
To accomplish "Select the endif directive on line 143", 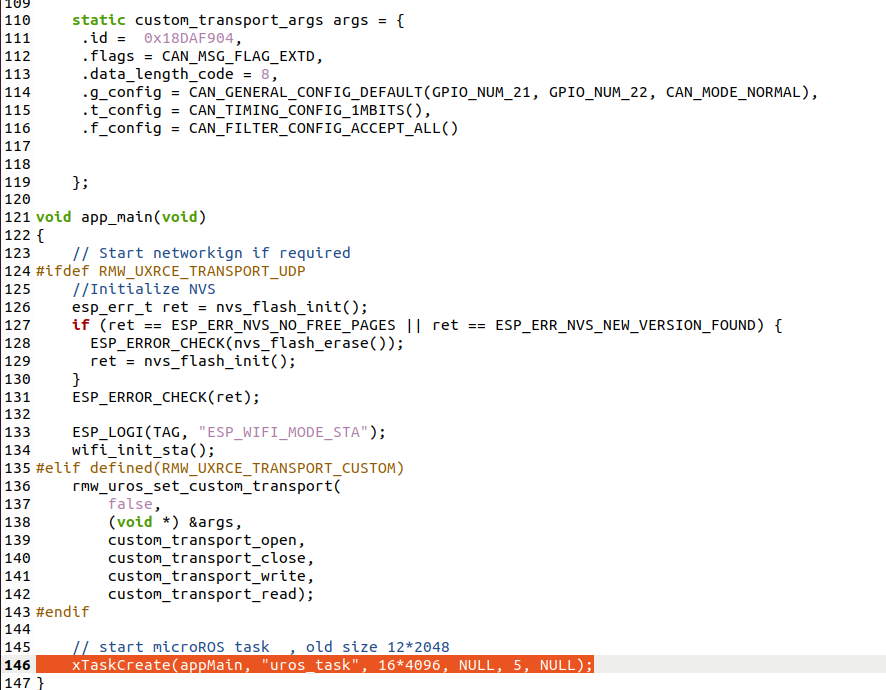I will (60, 612).
